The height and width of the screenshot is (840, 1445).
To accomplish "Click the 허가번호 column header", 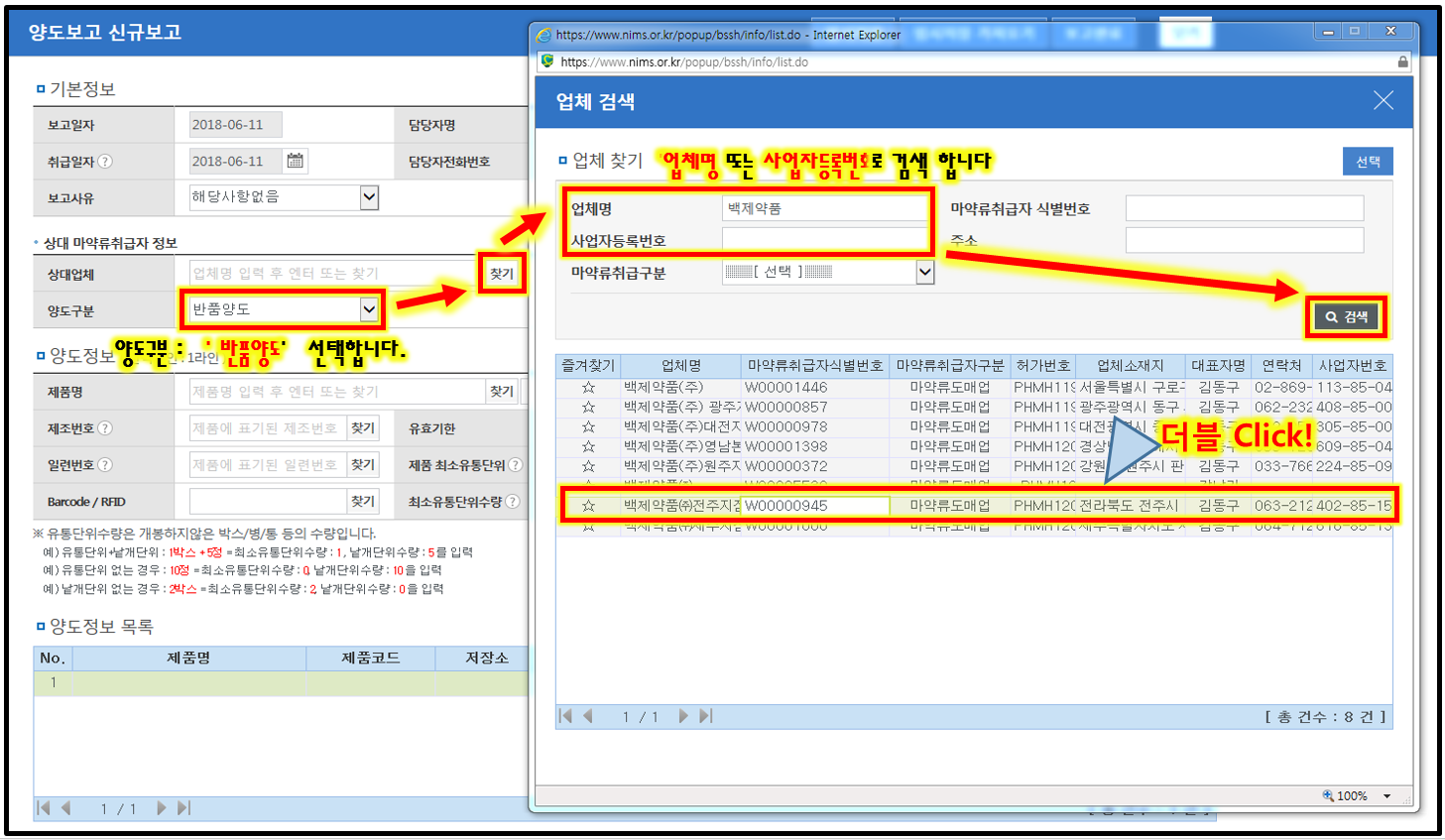I will click(1042, 366).
